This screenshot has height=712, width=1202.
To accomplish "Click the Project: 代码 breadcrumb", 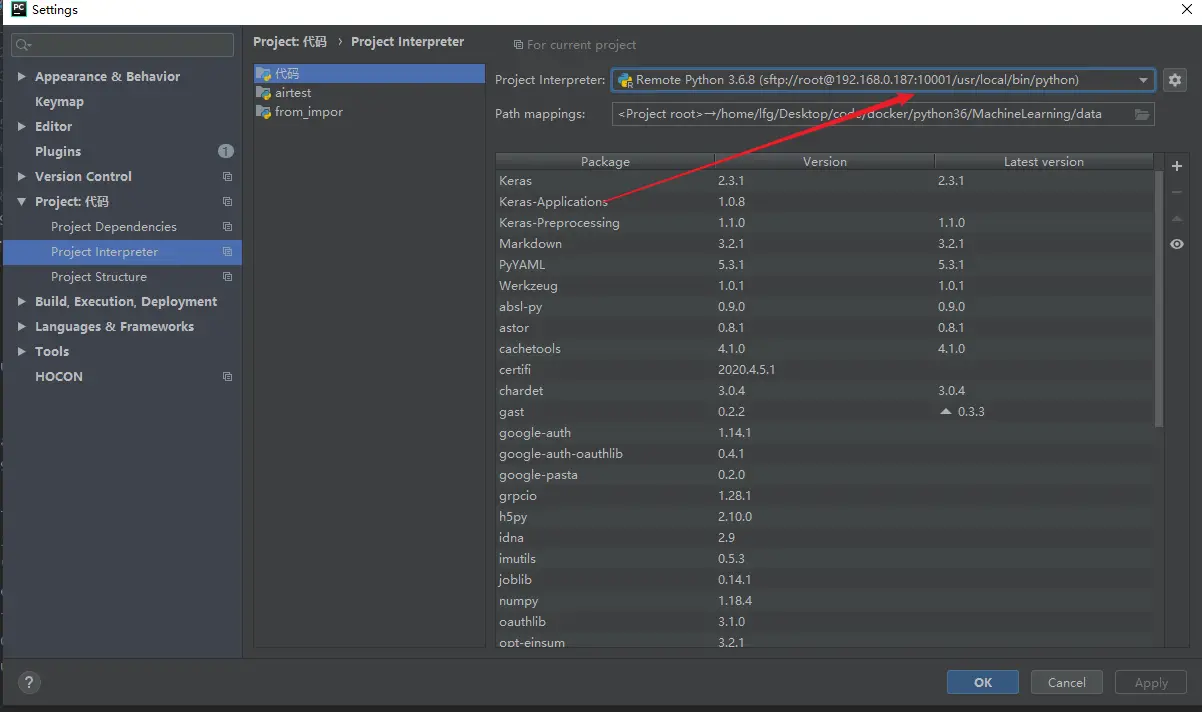I will tap(290, 42).
